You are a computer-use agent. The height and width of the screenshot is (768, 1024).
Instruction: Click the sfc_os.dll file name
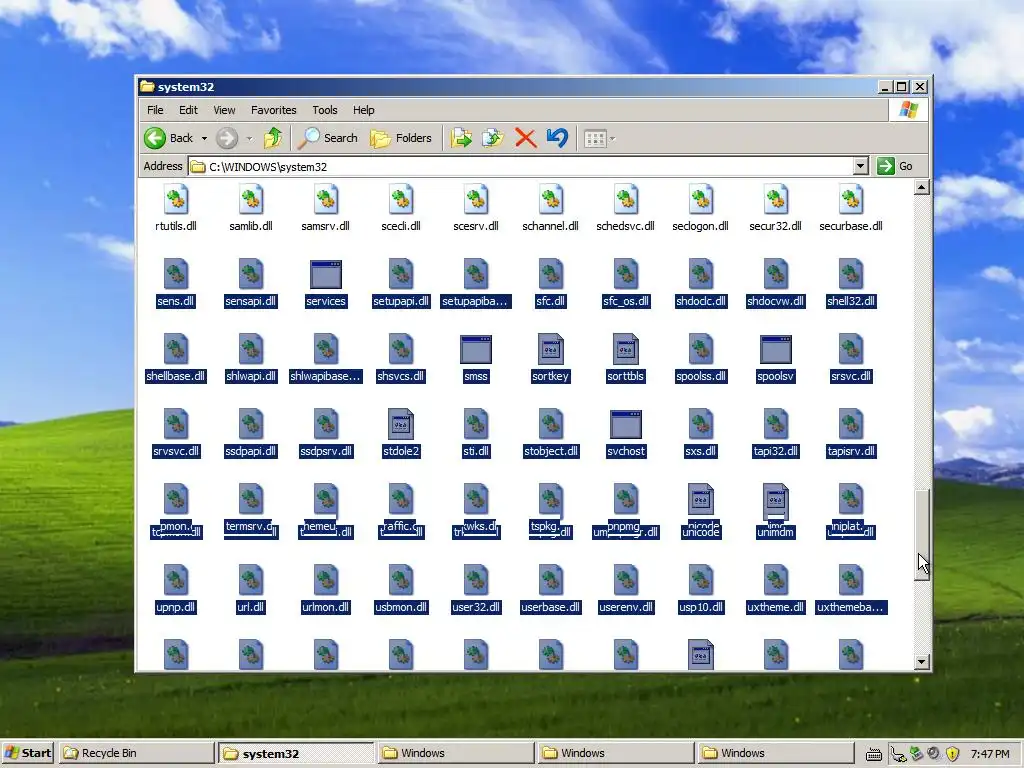[x=626, y=301]
